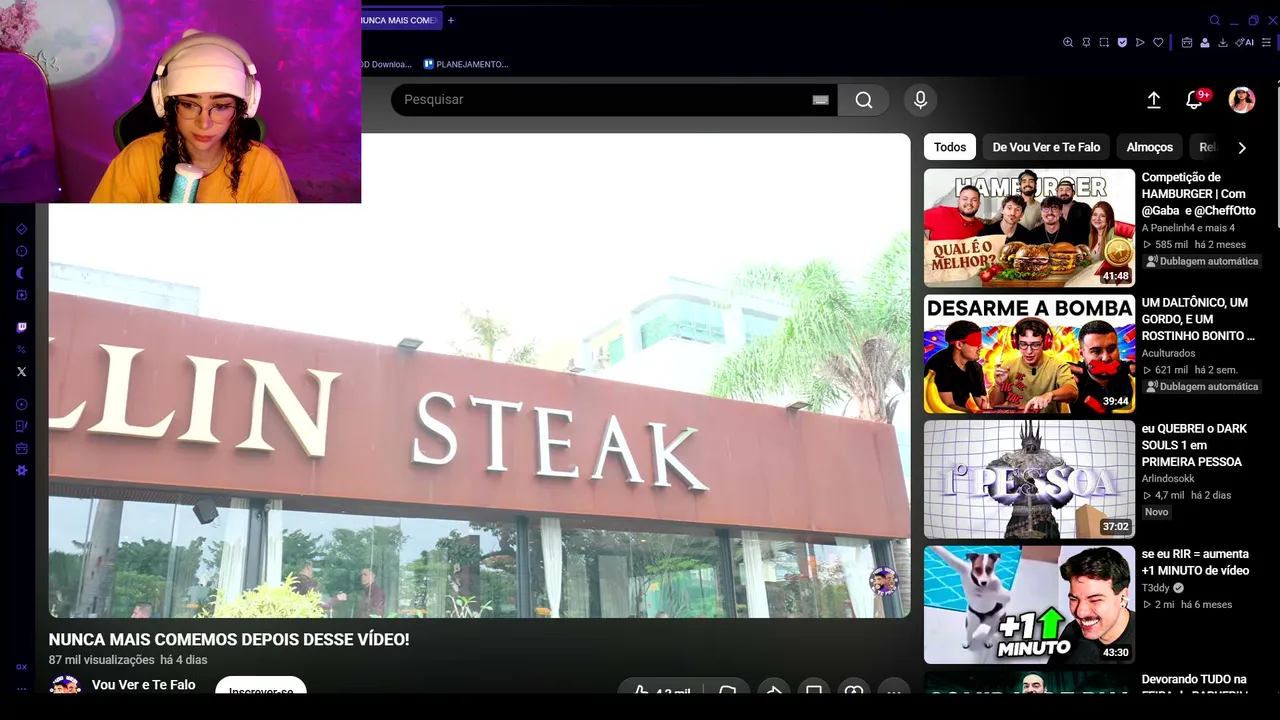Image resolution: width=1280 pixels, height=720 pixels.
Task: Open the shield privacy protection icon
Action: pyautogui.click(x=1122, y=43)
